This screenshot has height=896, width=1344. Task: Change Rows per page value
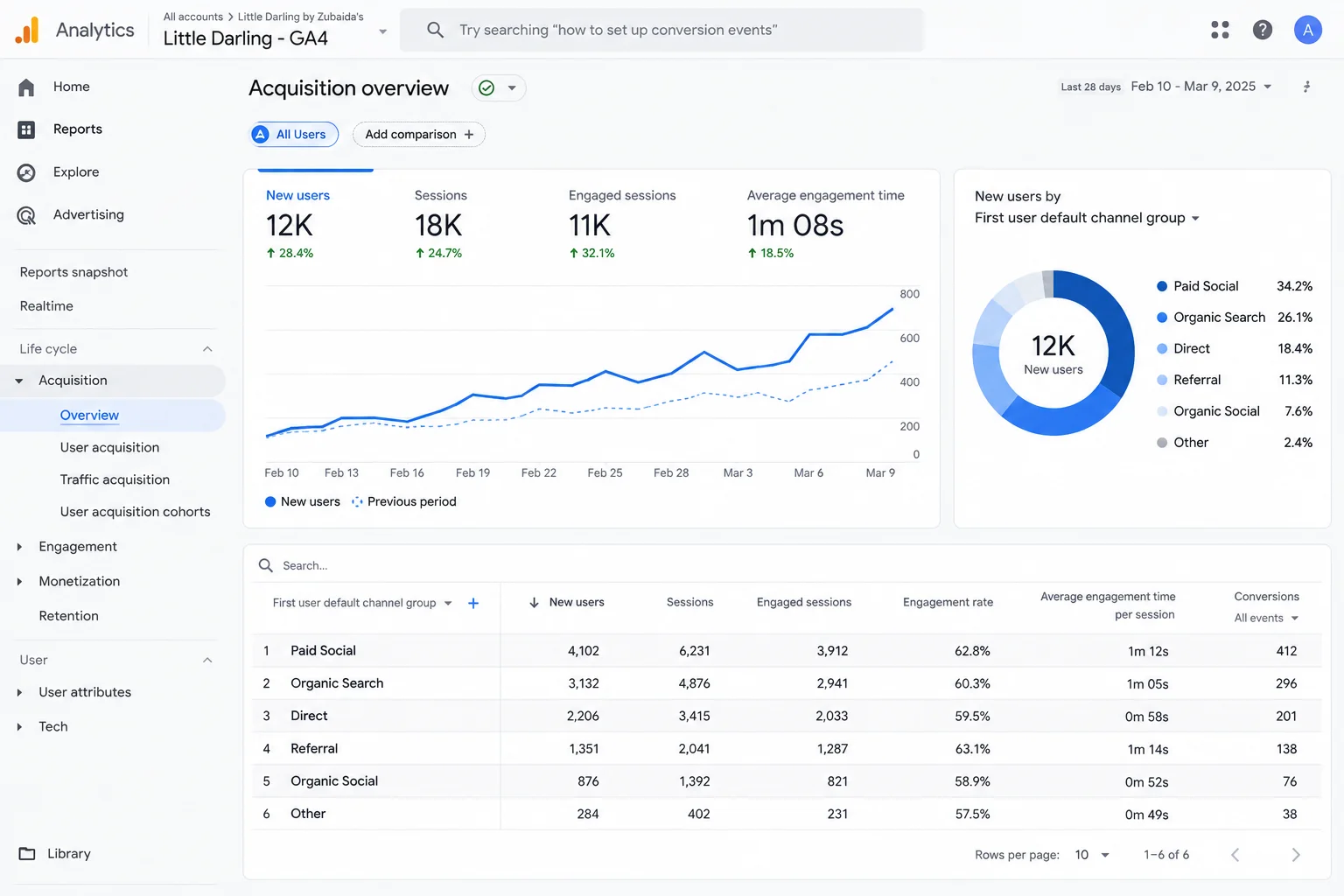point(1092,855)
